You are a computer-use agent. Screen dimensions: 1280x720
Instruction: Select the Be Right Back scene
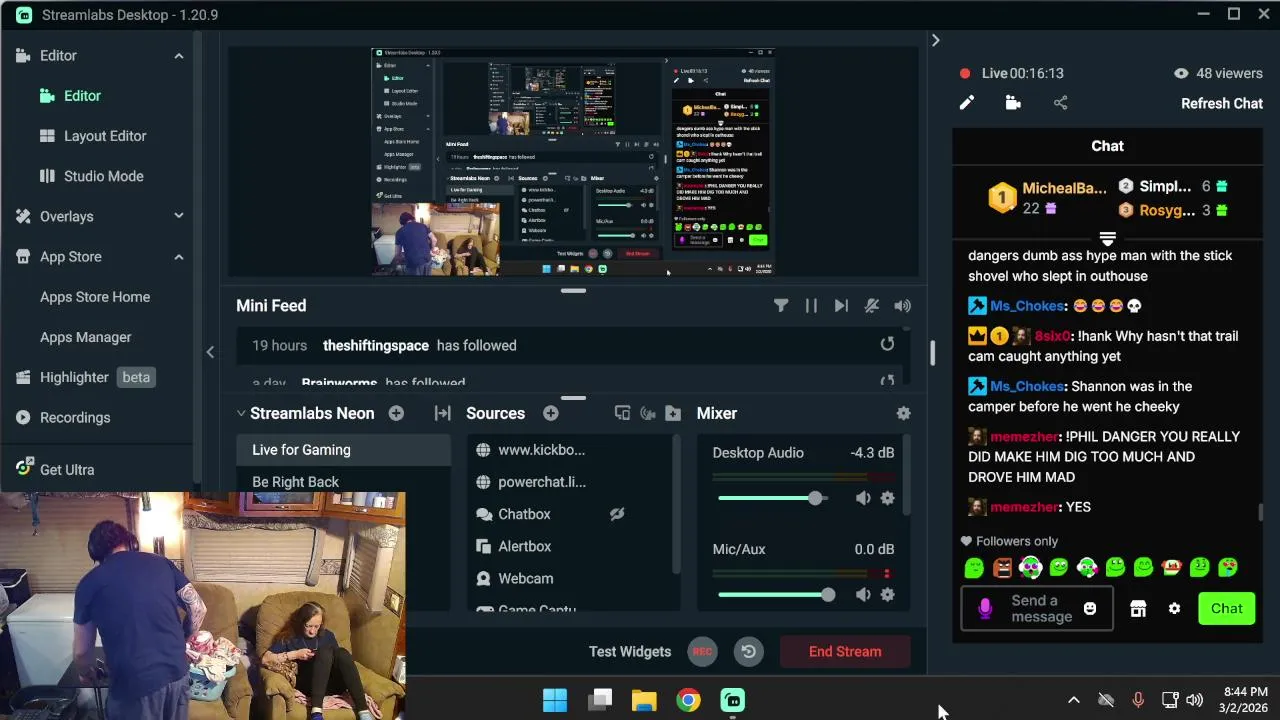(343, 482)
